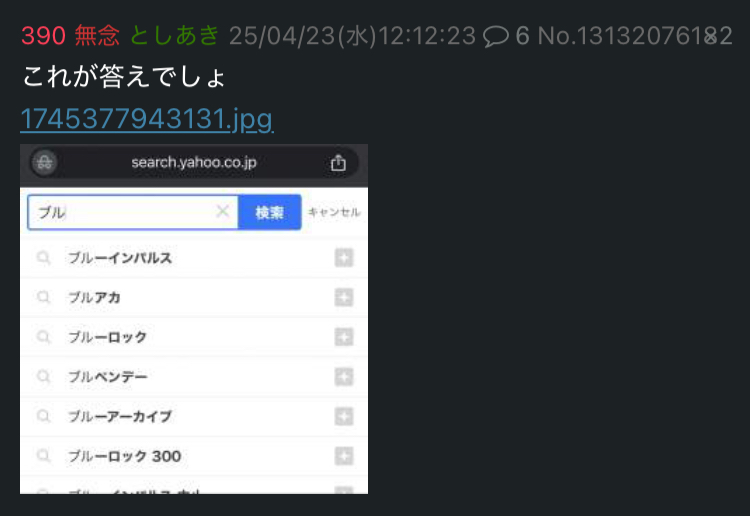This screenshot has width=750, height=516.
Task: Focus the search box containing ブル
Action: tap(133, 212)
